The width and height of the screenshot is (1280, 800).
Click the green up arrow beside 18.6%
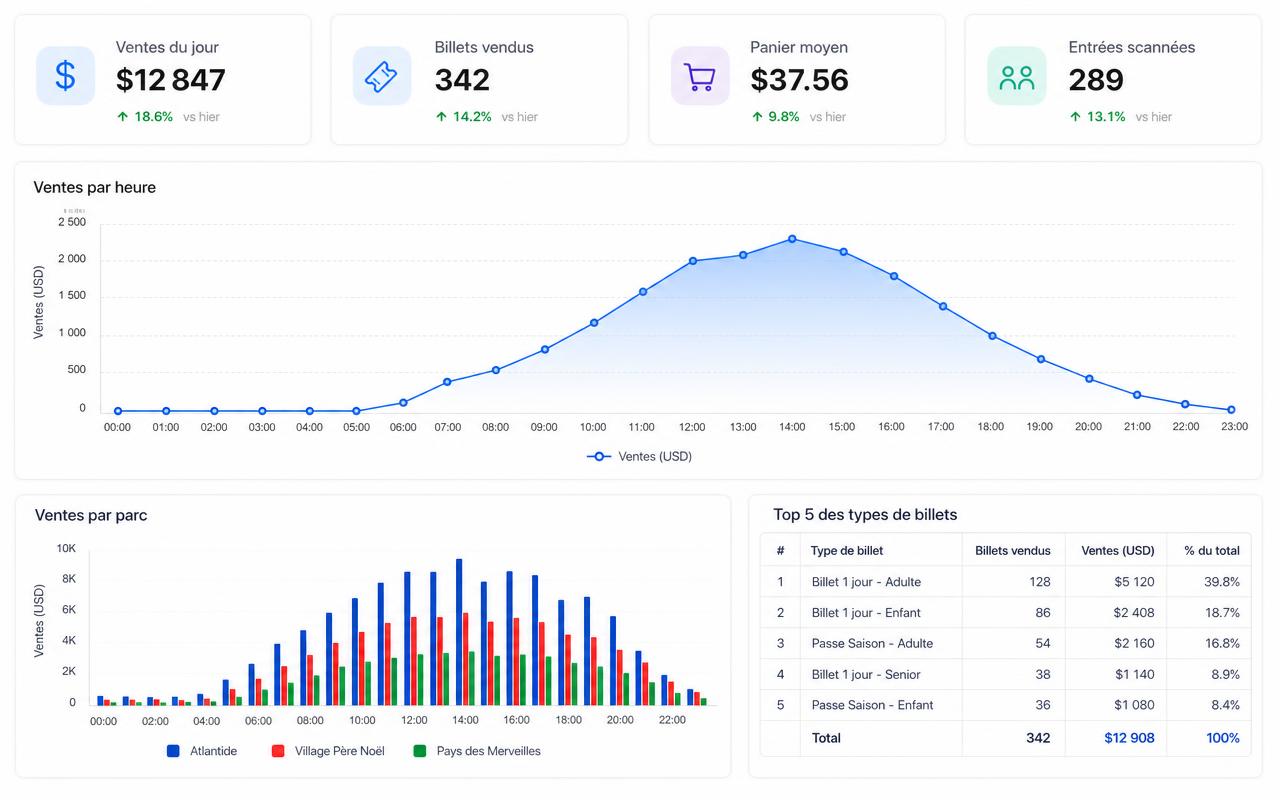click(123, 117)
